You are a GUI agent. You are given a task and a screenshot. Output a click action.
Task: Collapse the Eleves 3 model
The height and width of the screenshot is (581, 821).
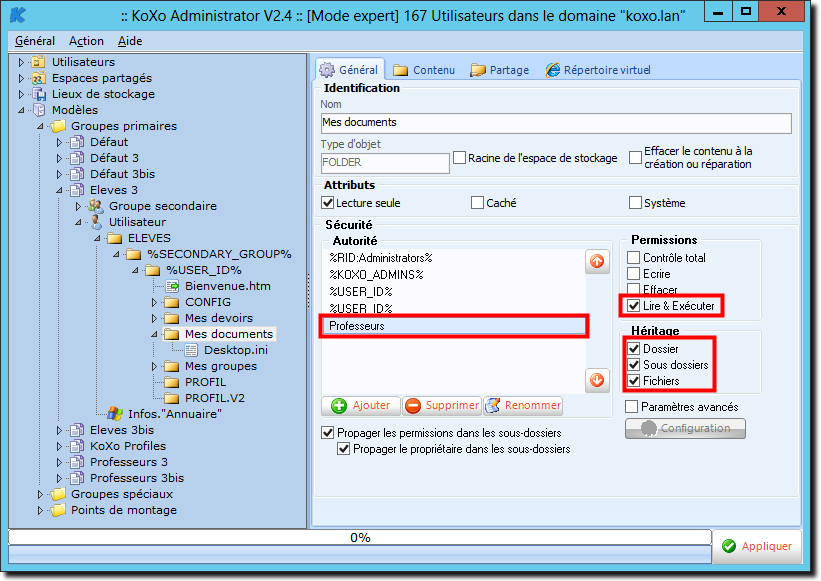click(x=59, y=190)
